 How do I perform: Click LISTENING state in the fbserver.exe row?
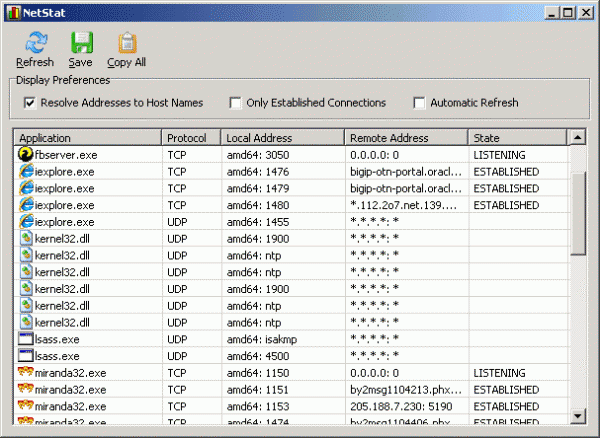click(499, 155)
